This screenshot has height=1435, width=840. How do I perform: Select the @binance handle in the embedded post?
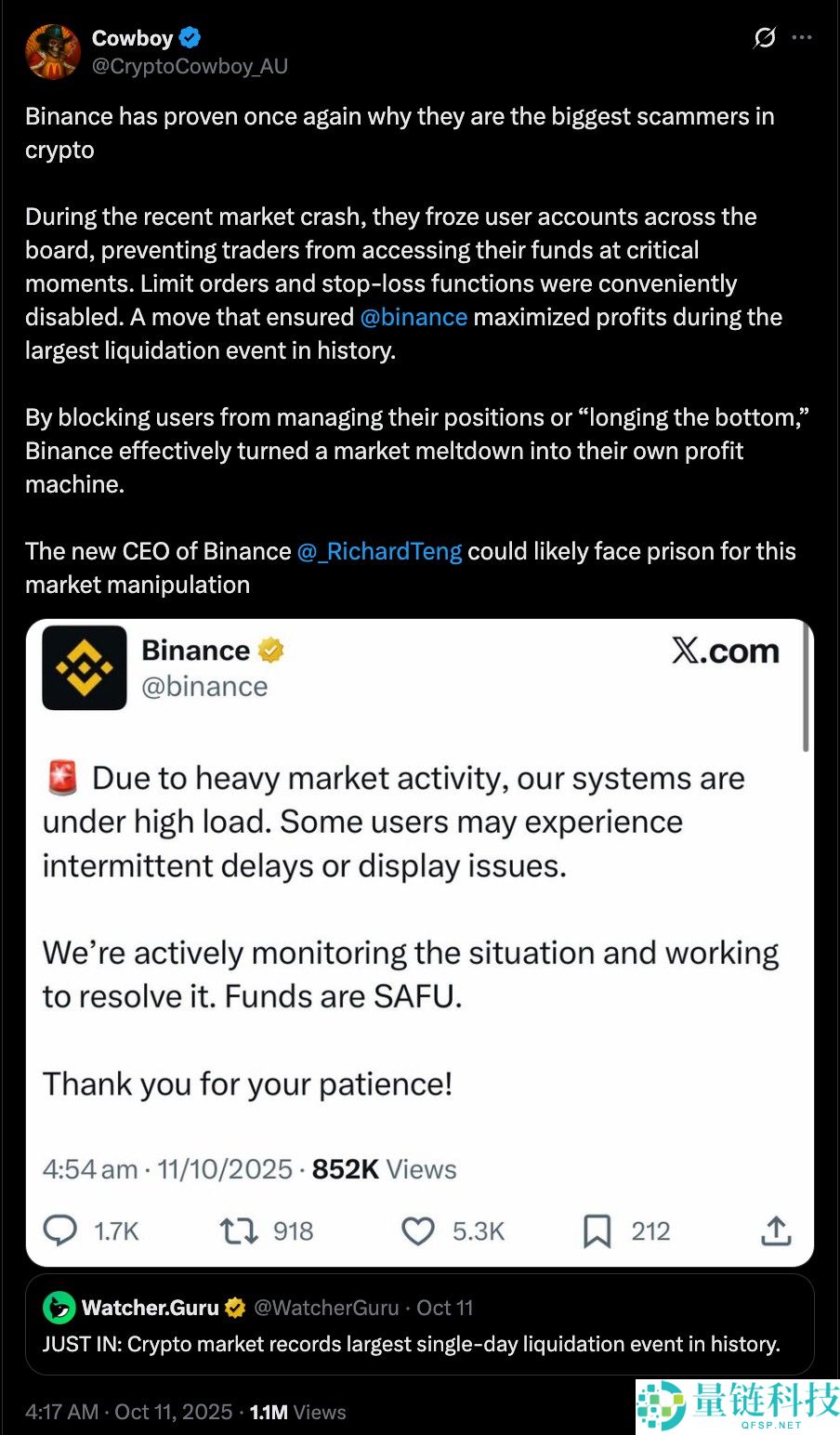[206, 686]
